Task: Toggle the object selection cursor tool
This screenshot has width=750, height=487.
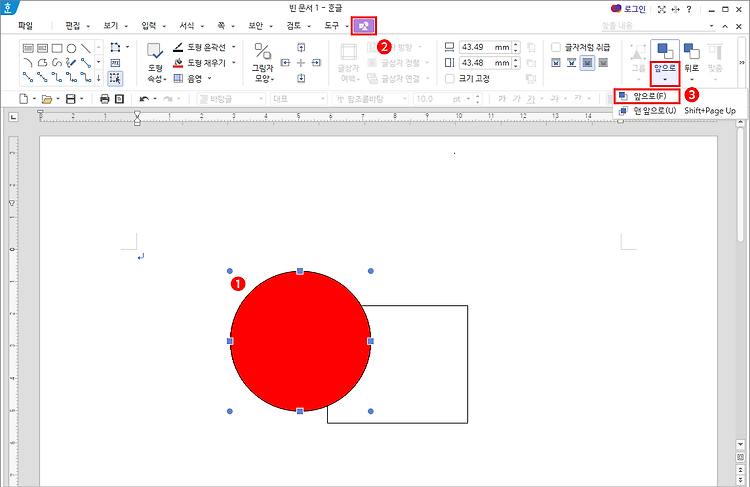Action: click(x=115, y=78)
